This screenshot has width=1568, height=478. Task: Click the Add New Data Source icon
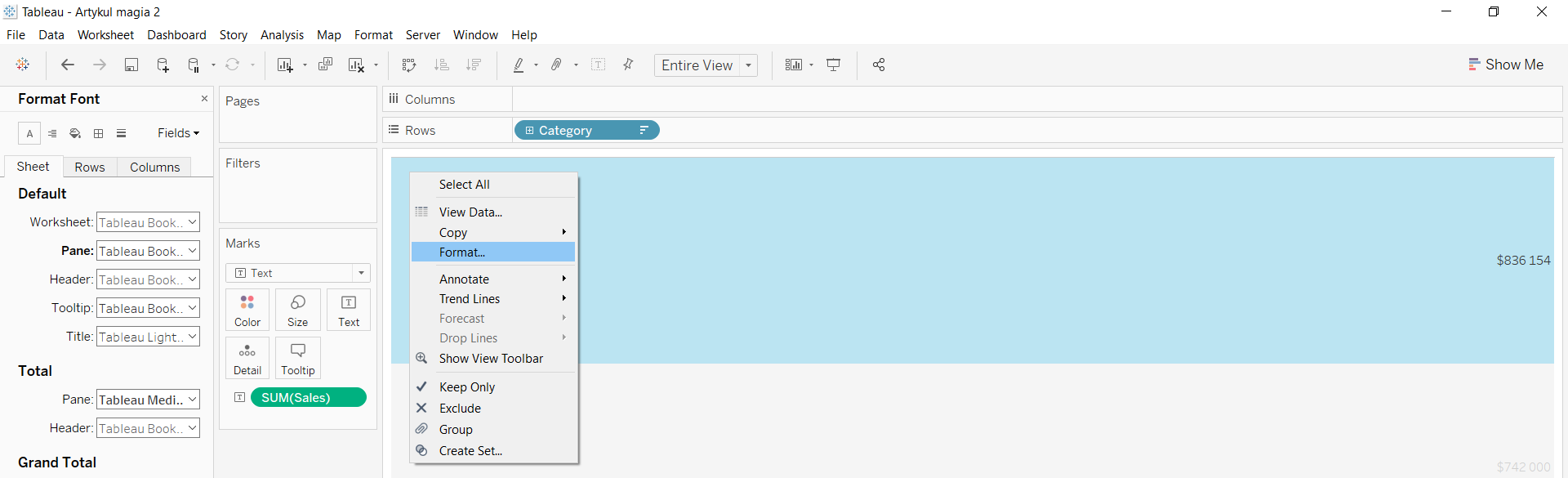coord(163,65)
